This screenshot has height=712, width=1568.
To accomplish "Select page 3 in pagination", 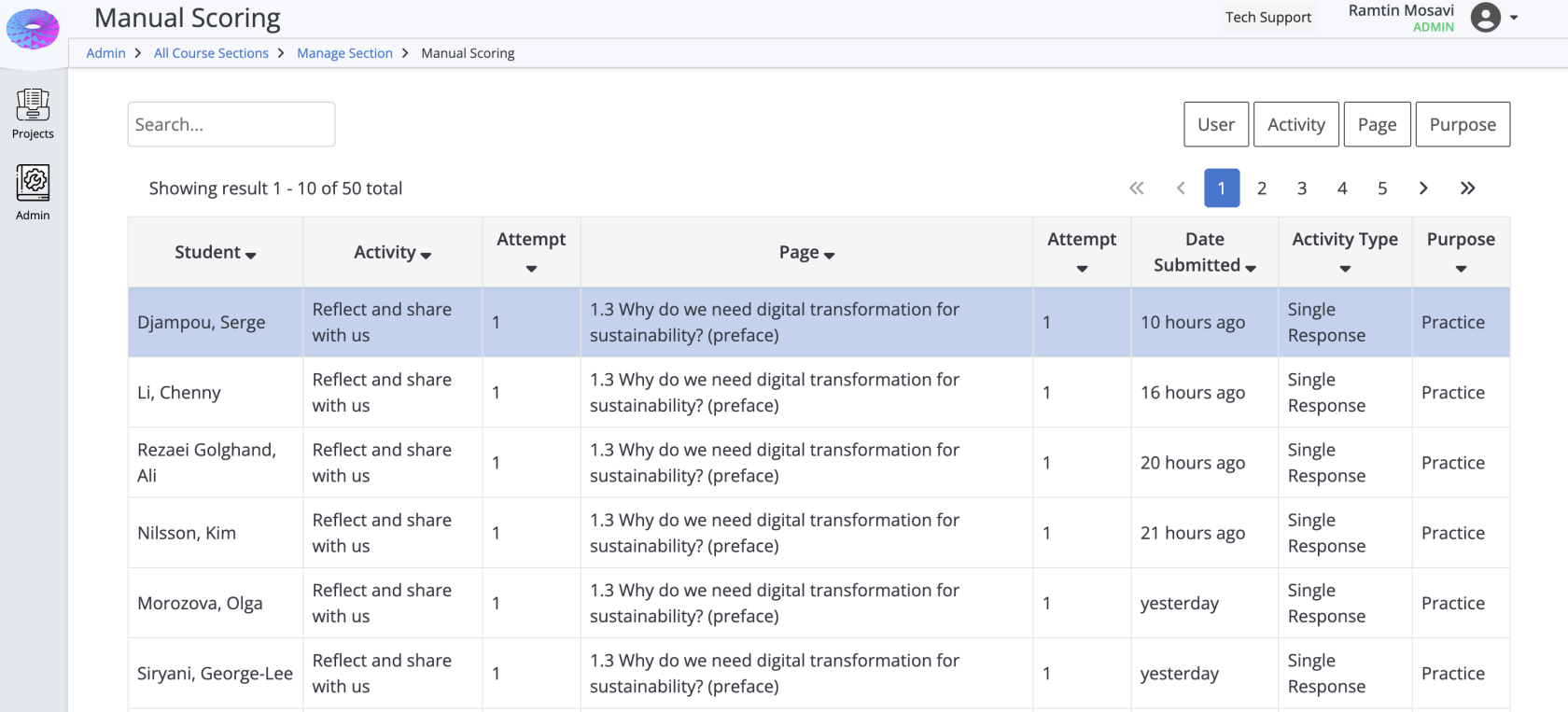I will coord(1302,188).
